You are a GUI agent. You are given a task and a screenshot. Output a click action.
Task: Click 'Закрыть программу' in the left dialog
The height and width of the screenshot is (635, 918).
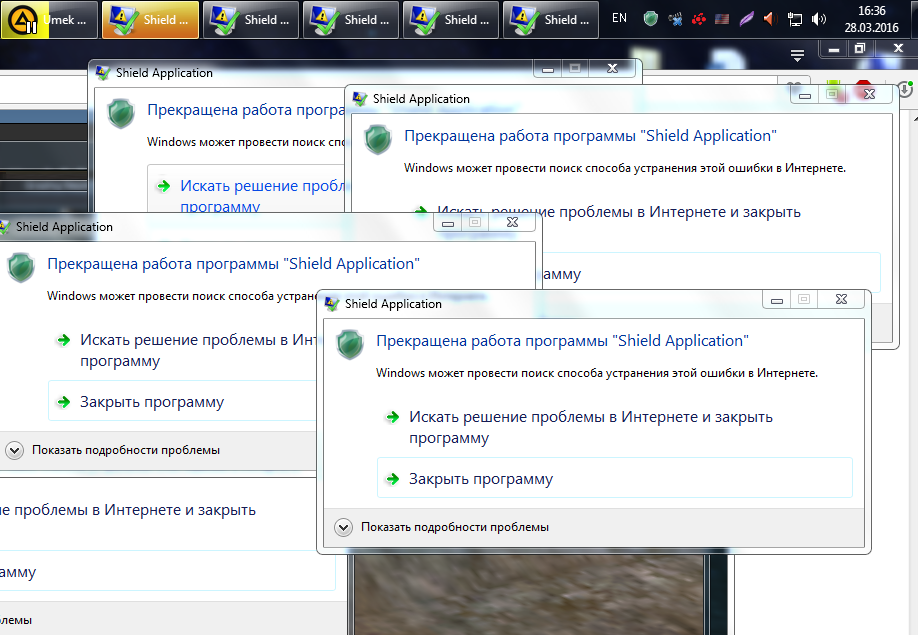pos(152,402)
